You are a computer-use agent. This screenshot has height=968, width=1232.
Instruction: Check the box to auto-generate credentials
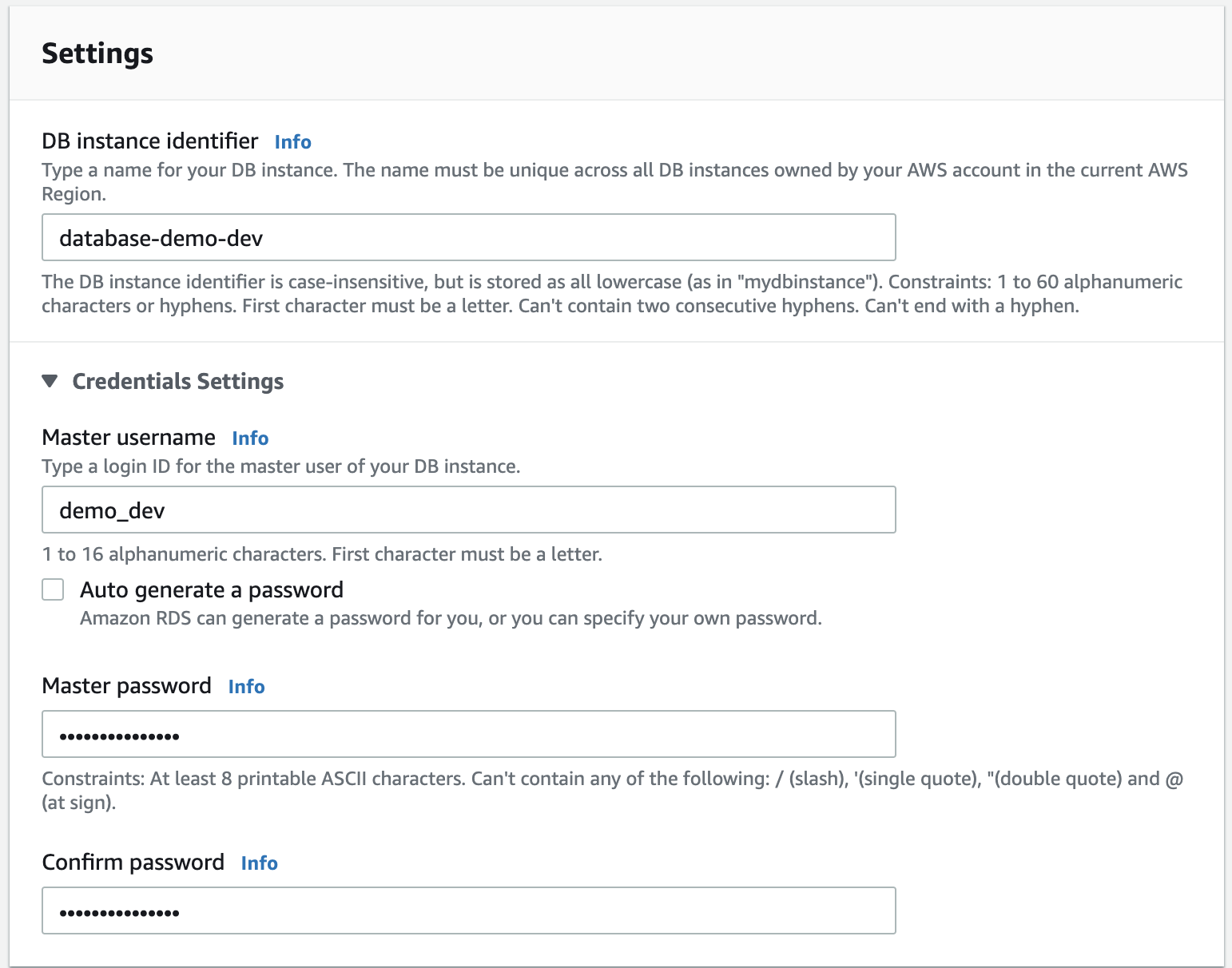coord(52,589)
